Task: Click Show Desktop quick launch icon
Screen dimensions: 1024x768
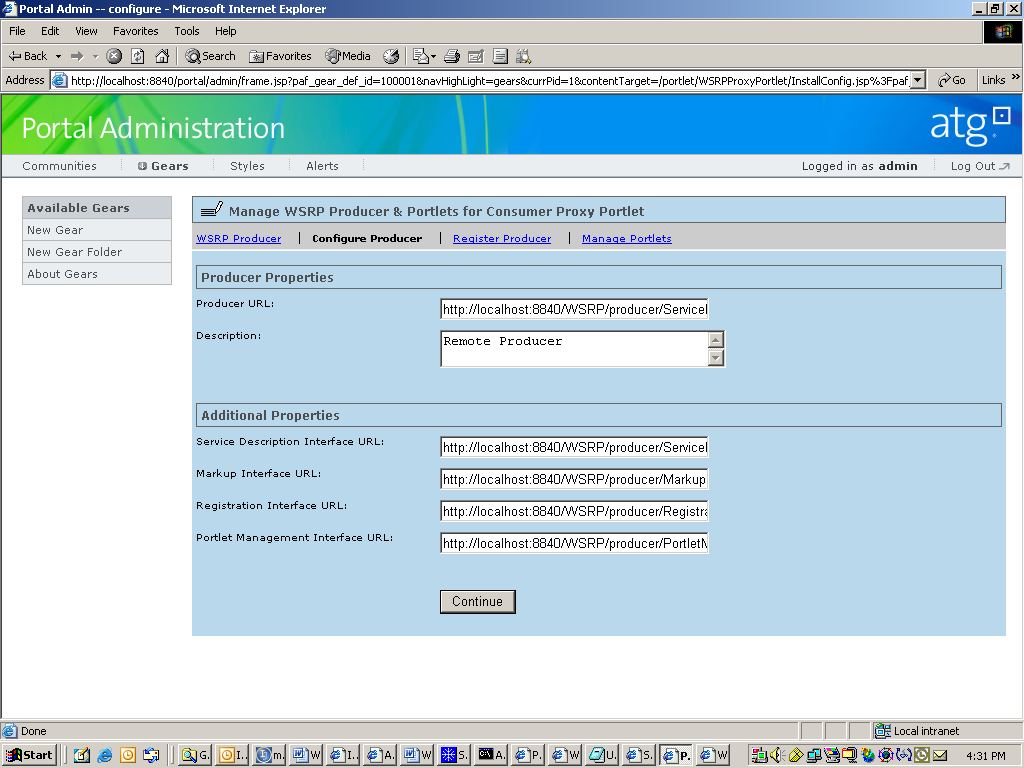Action: point(82,756)
